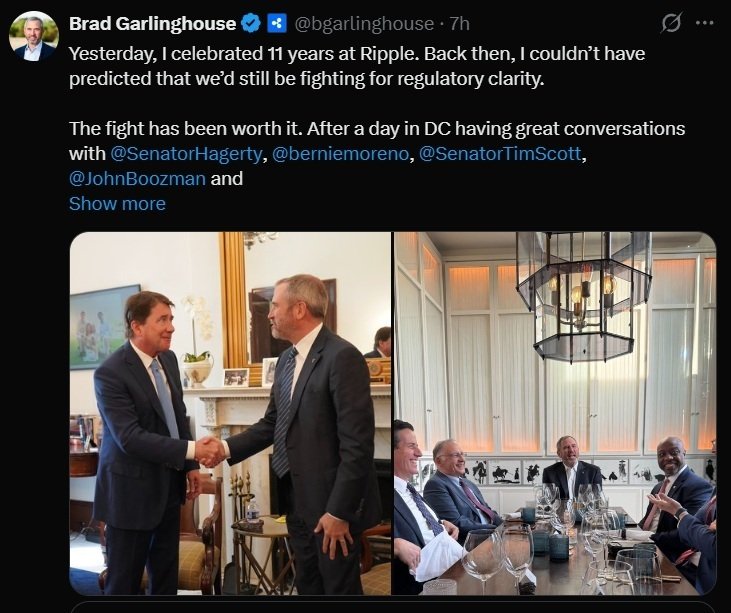The image size is (731, 613).
Task: Open the handshake photo on the left
Action: 230,413
